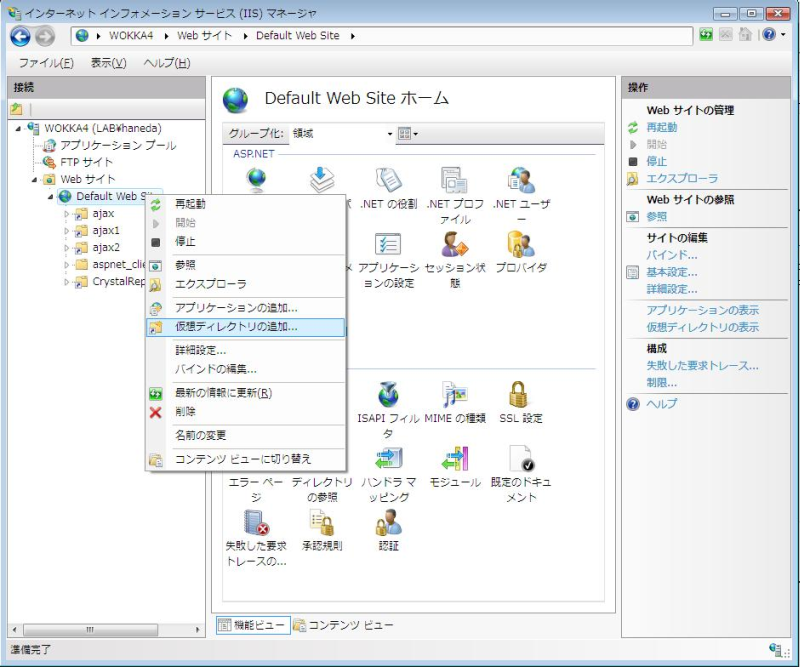This screenshot has height=667, width=800.
Task: Click the address breadcrumb bar
Action: point(382,36)
